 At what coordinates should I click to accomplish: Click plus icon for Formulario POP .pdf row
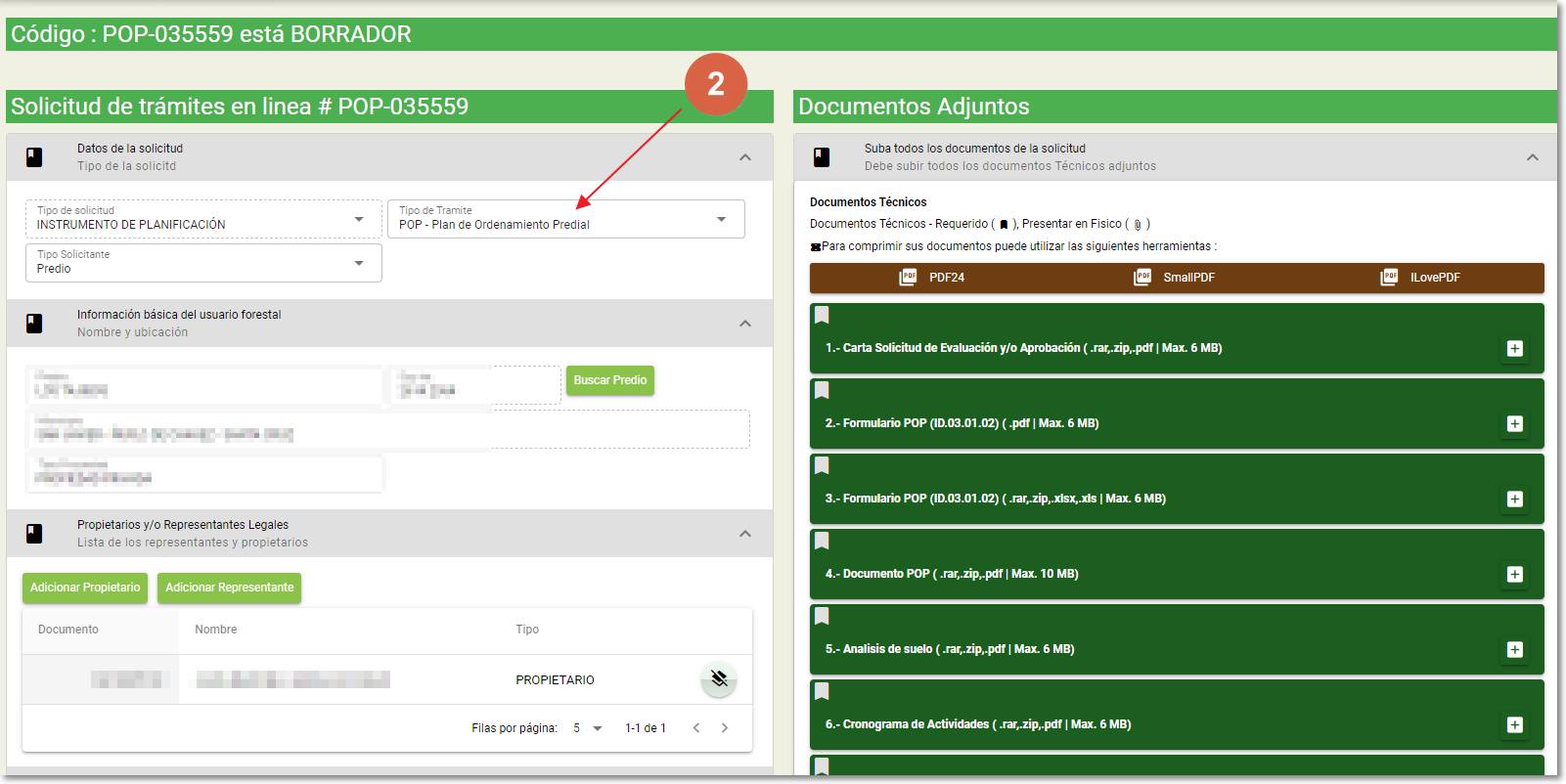click(1514, 424)
